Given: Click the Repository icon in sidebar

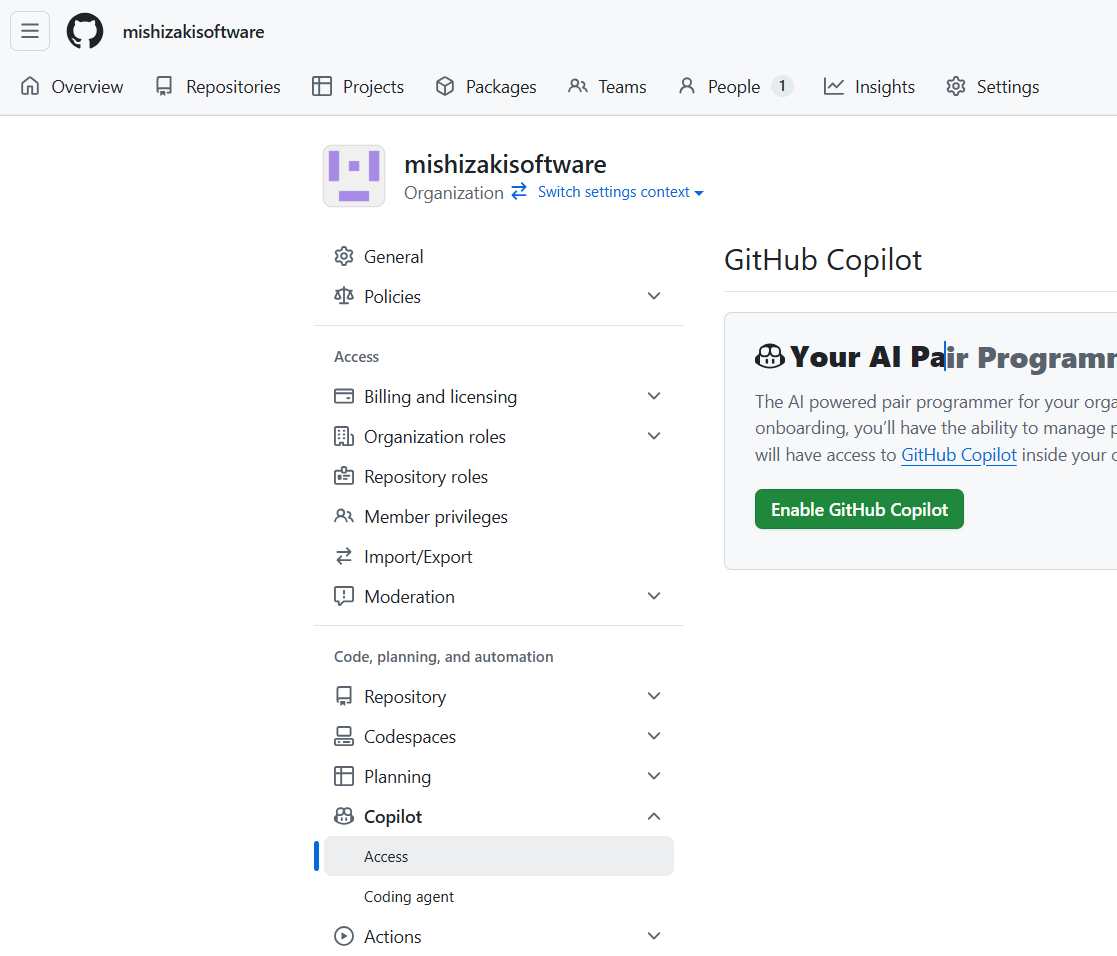Looking at the screenshot, I should click(344, 696).
